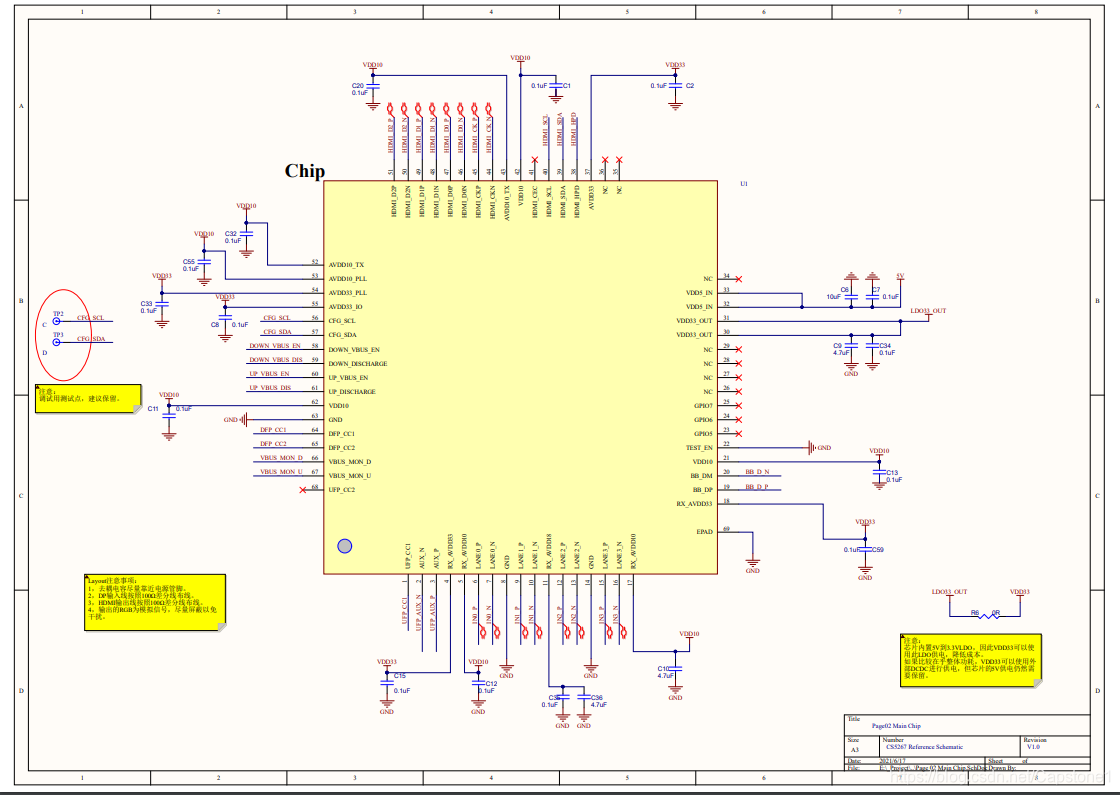The image size is (1120, 795).
Task: Select test point TP3 circle symbol
Action: click(x=57, y=342)
